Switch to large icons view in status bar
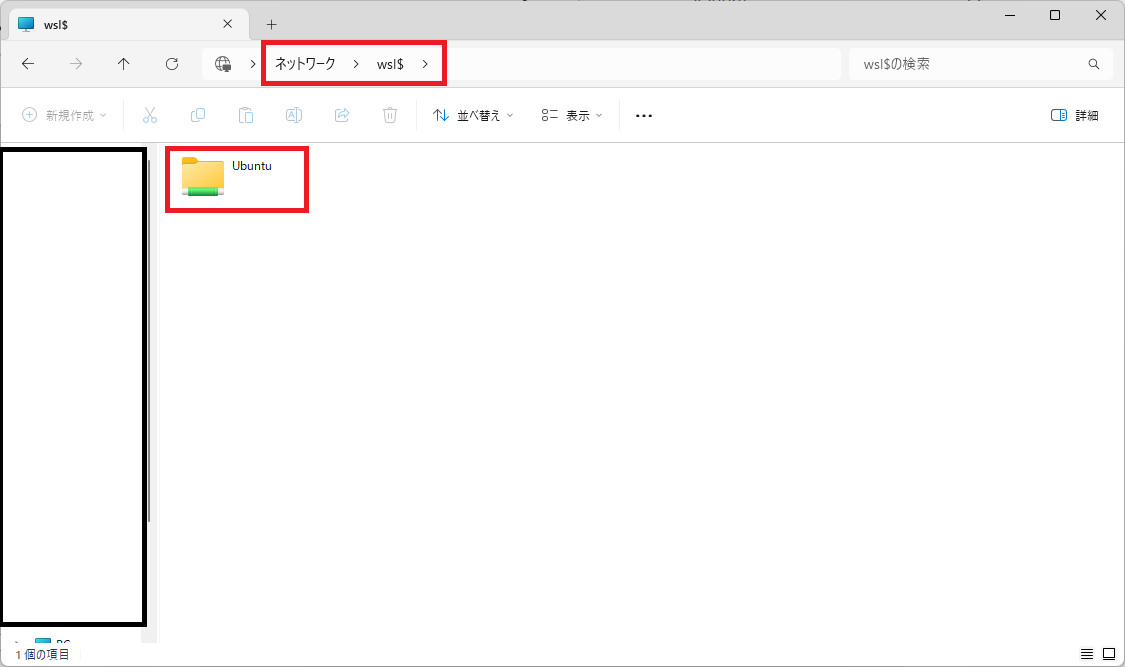1125x667 pixels. pyautogui.click(x=1108, y=654)
